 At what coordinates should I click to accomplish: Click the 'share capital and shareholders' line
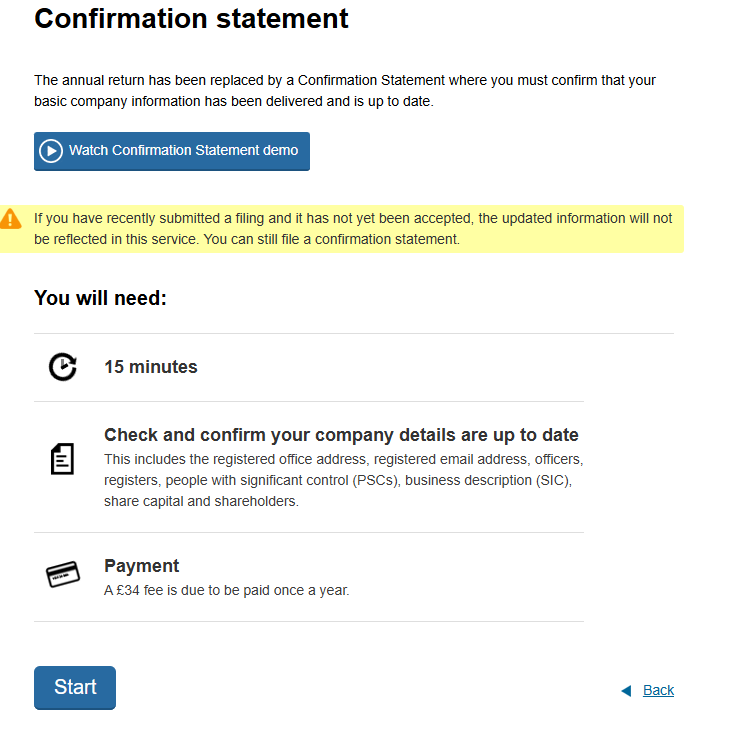pos(201,501)
